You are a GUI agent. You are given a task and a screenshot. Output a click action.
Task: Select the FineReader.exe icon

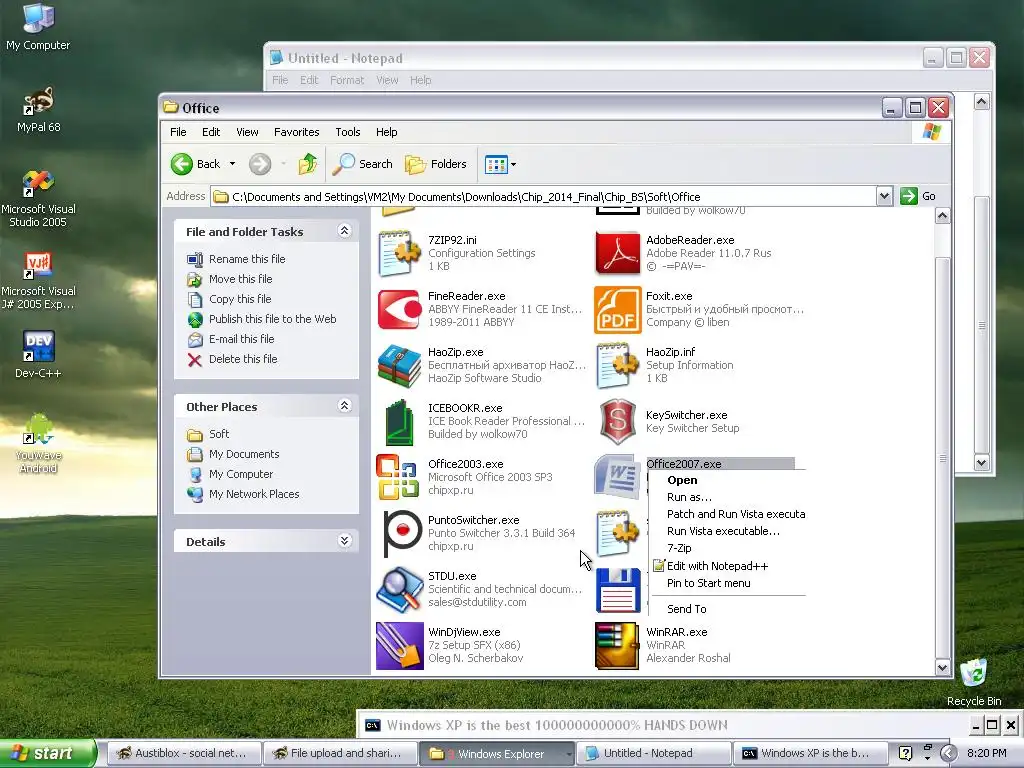coord(399,309)
